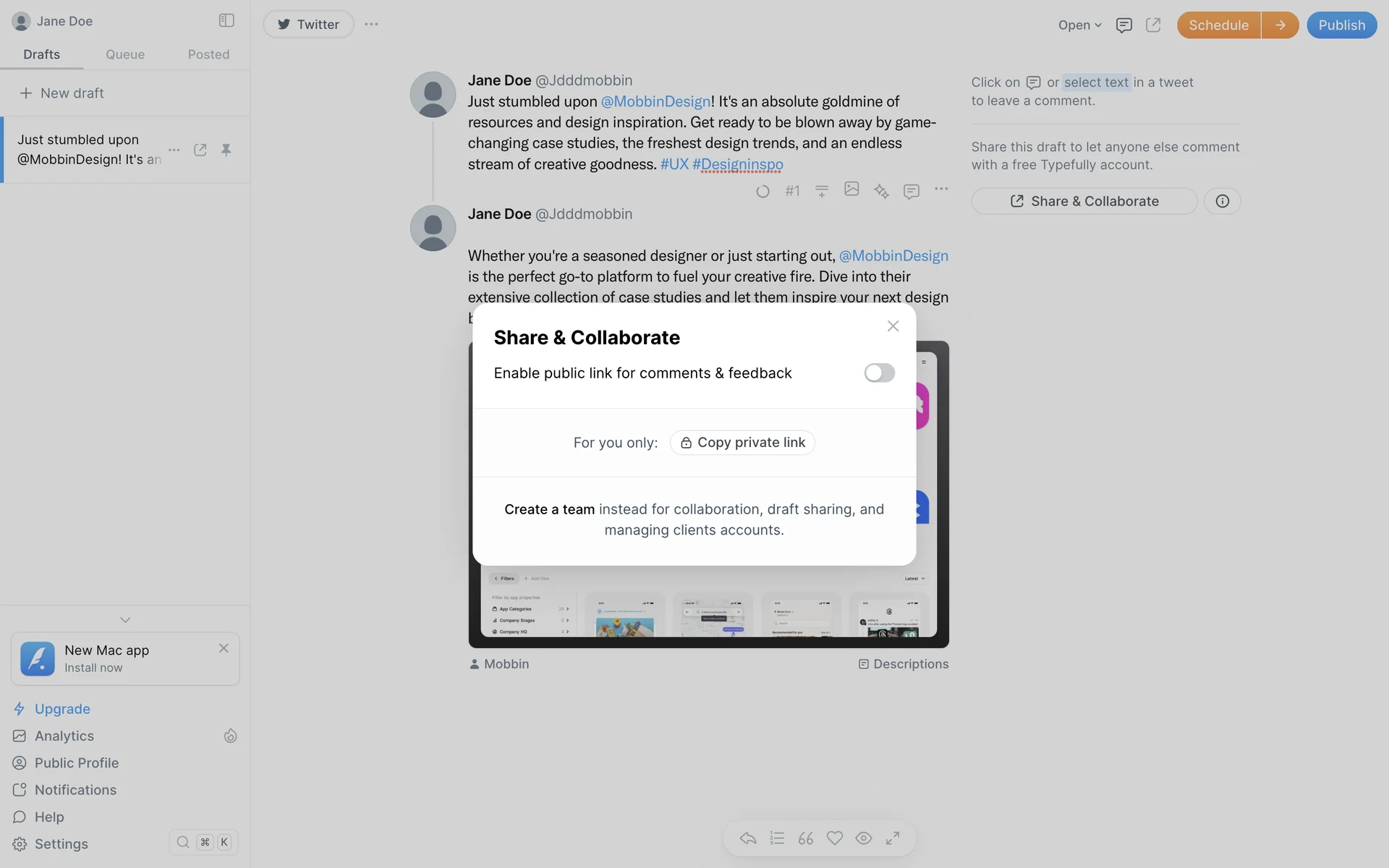This screenshot has width=1389, height=868.
Task: Click the expand fullscreen icon
Action: [x=893, y=838]
